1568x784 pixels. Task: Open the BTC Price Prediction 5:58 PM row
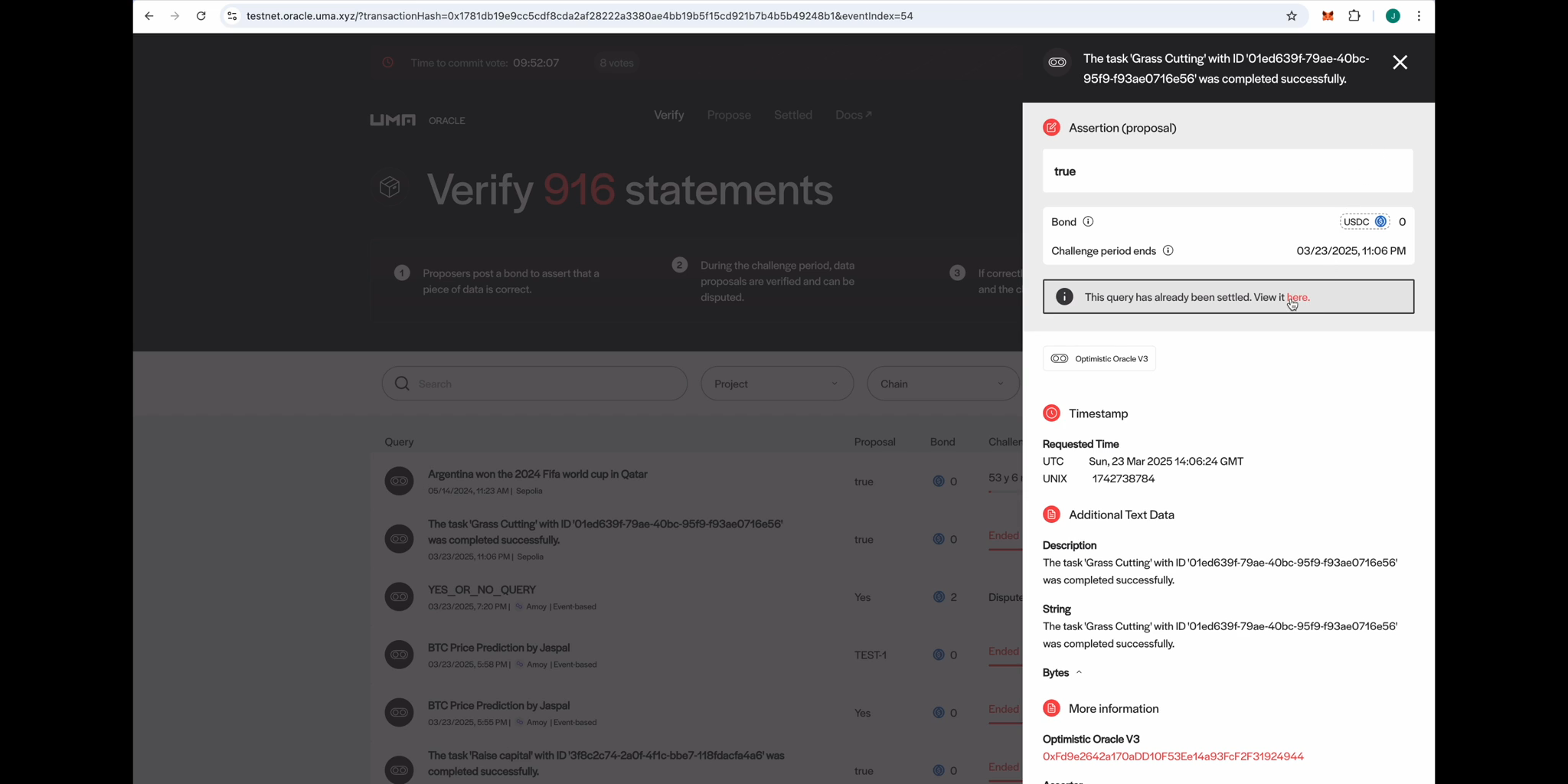[x=697, y=655]
